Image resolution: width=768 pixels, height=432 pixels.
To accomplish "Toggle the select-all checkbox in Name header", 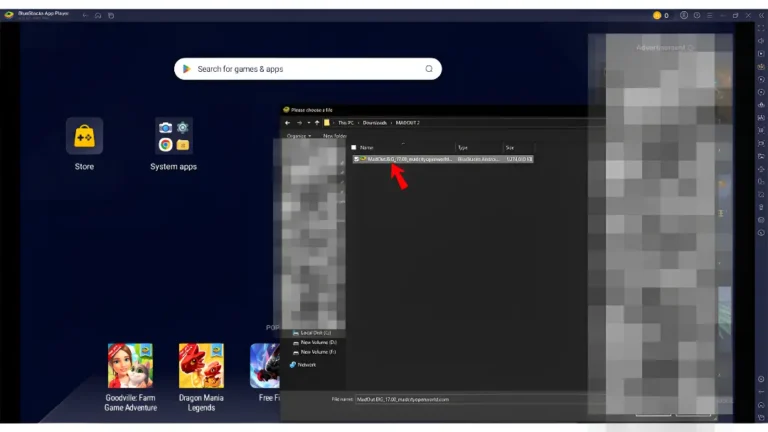I will [x=353, y=147].
